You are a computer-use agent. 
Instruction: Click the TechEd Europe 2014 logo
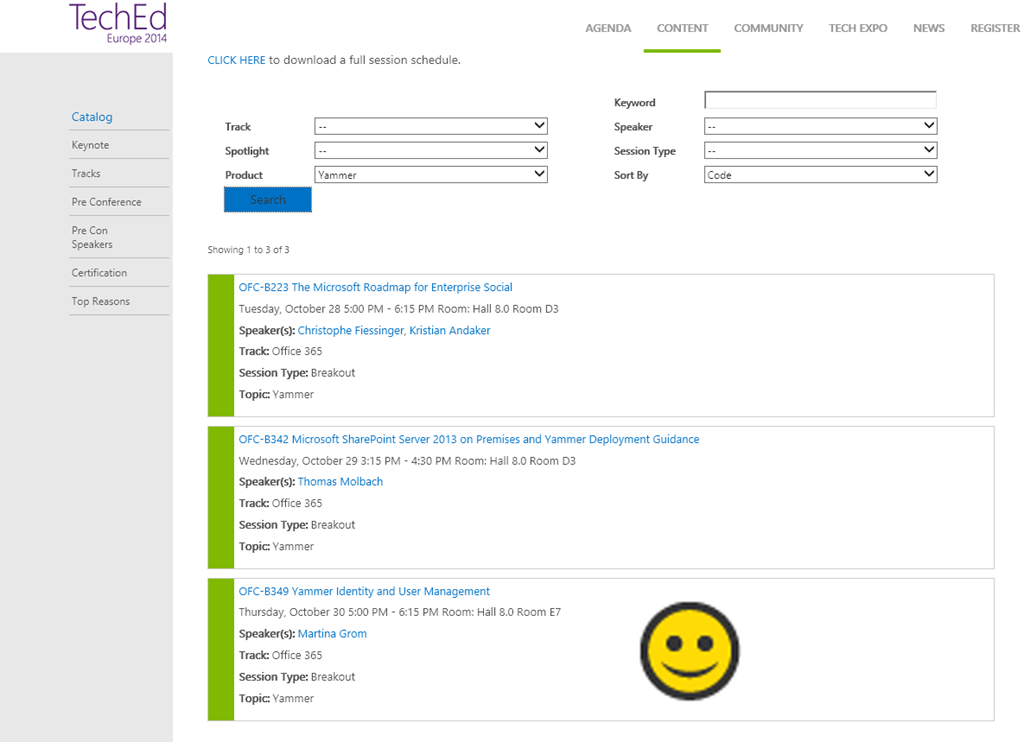coord(118,24)
